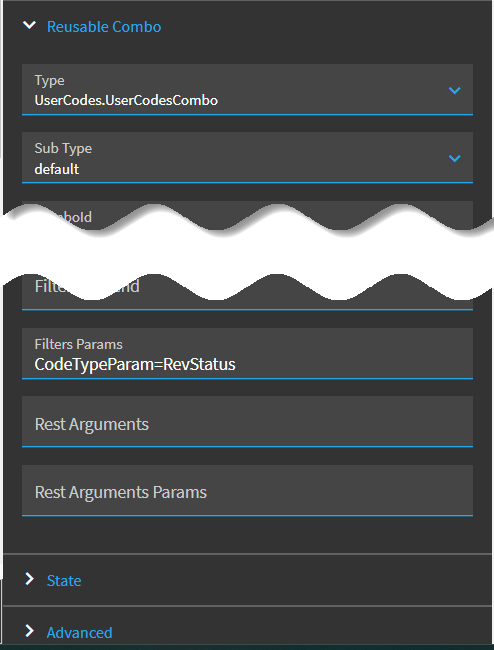This screenshot has width=494, height=650.
Task: Open the Sub Type dropdown arrow
Action: (455, 158)
